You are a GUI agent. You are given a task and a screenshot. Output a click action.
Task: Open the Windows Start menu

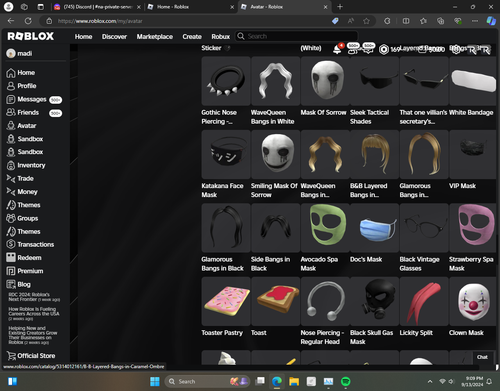click(x=155, y=381)
